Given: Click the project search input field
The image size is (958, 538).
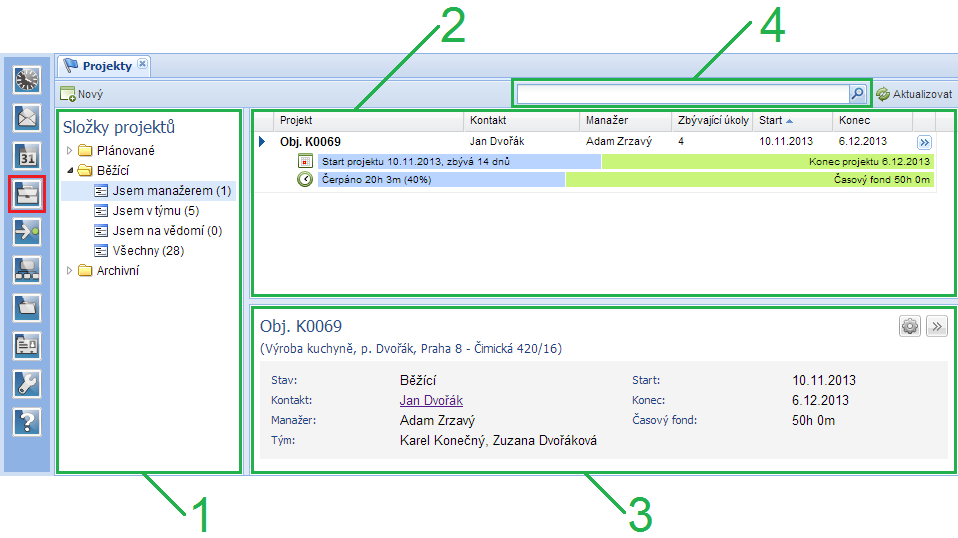Looking at the screenshot, I should (682, 94).
